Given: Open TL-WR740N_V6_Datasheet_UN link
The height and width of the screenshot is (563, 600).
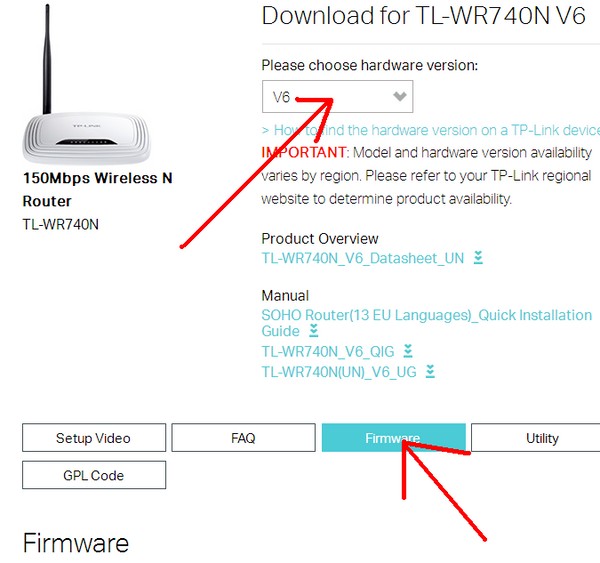Looking at the screenshot, I should (363, 258).
